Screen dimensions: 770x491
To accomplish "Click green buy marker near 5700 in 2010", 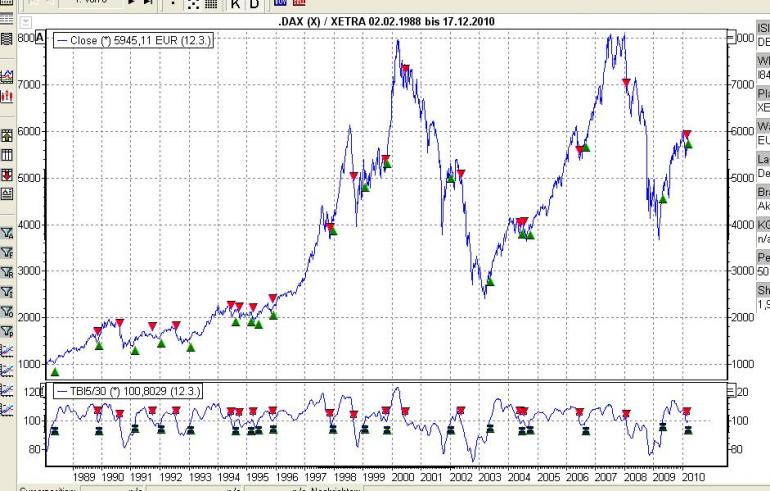I will [x=688, y=143].
